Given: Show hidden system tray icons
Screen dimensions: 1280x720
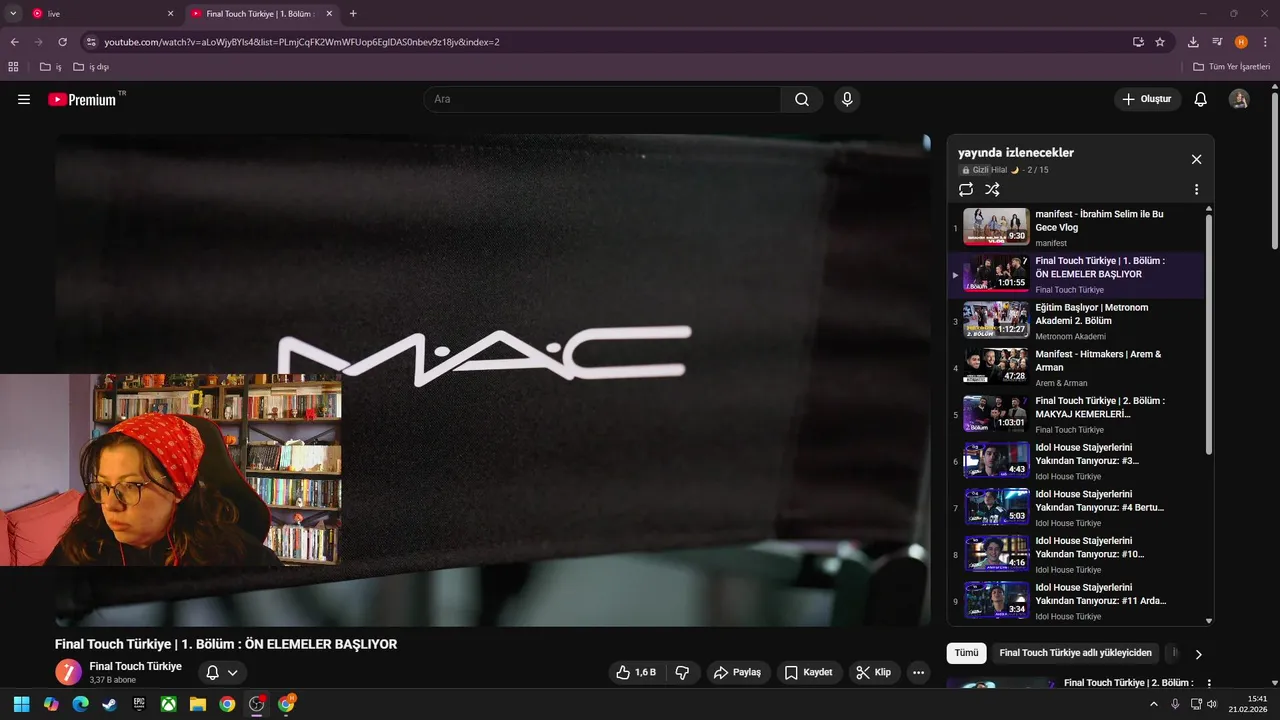Looking at the screenshot, I should 1155,704.
